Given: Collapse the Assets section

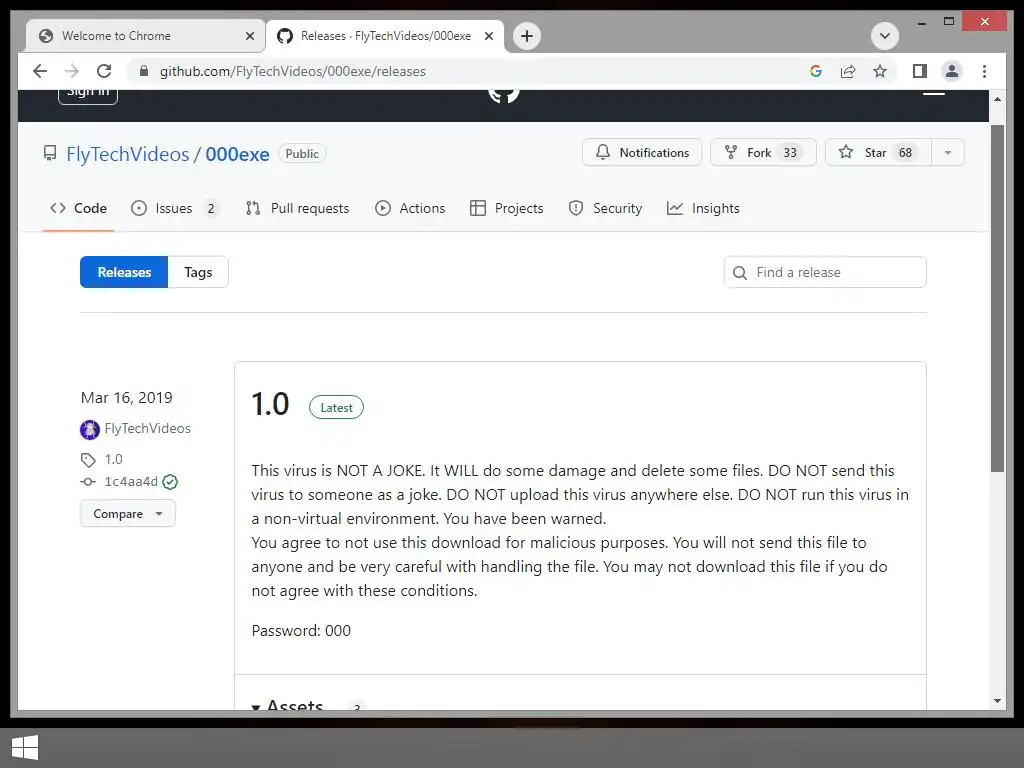Looking at the screenshot, I should [288, 704].
